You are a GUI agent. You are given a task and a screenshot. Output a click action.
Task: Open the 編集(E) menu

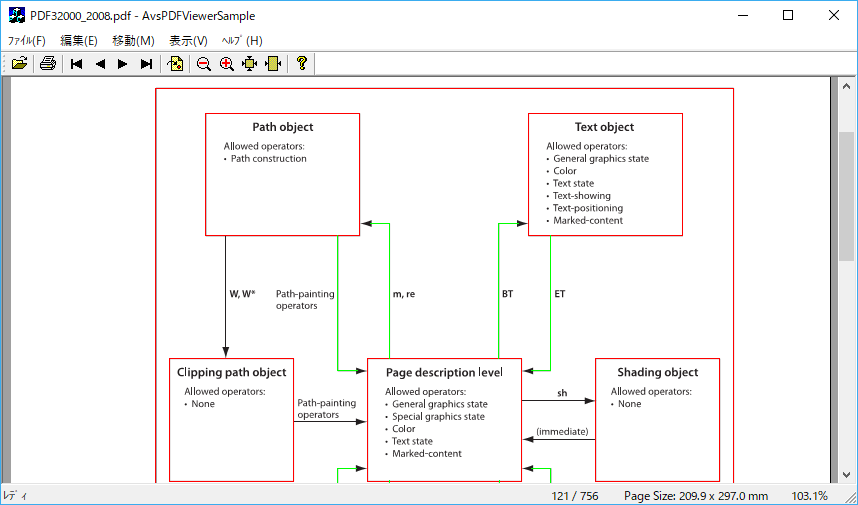point(79,41)
